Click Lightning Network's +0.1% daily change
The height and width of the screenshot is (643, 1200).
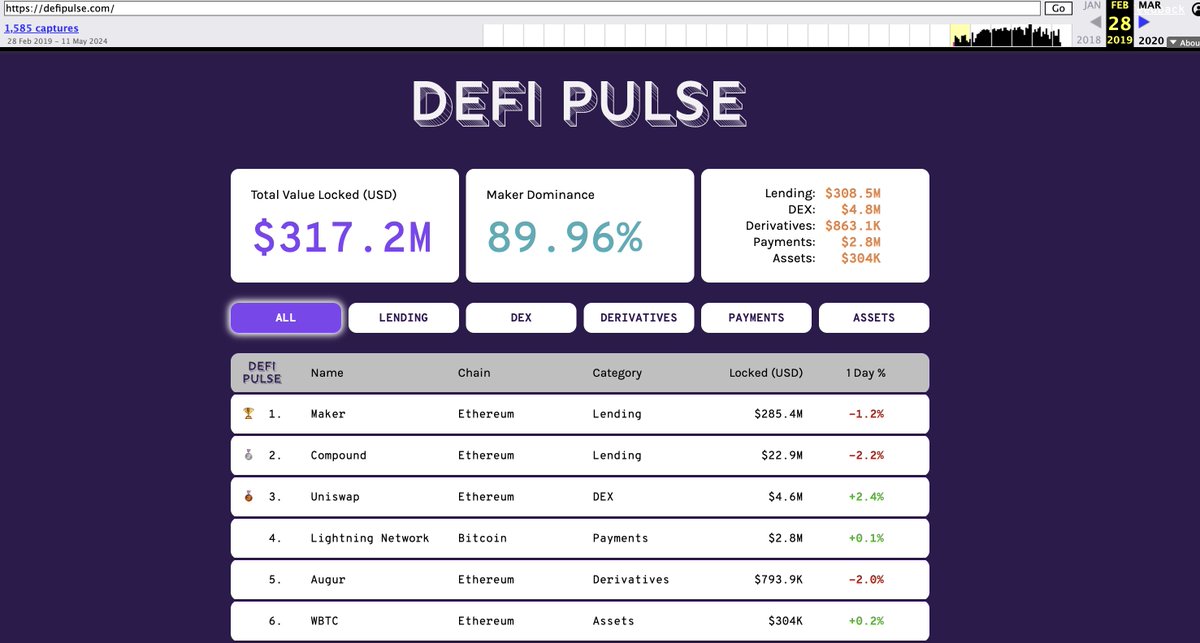[x=865, y=538]
